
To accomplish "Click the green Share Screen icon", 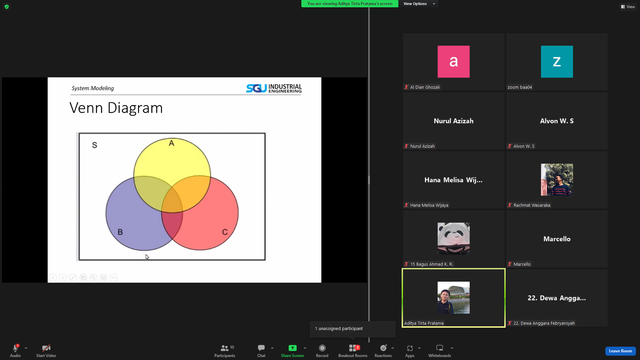I will 293,348.
